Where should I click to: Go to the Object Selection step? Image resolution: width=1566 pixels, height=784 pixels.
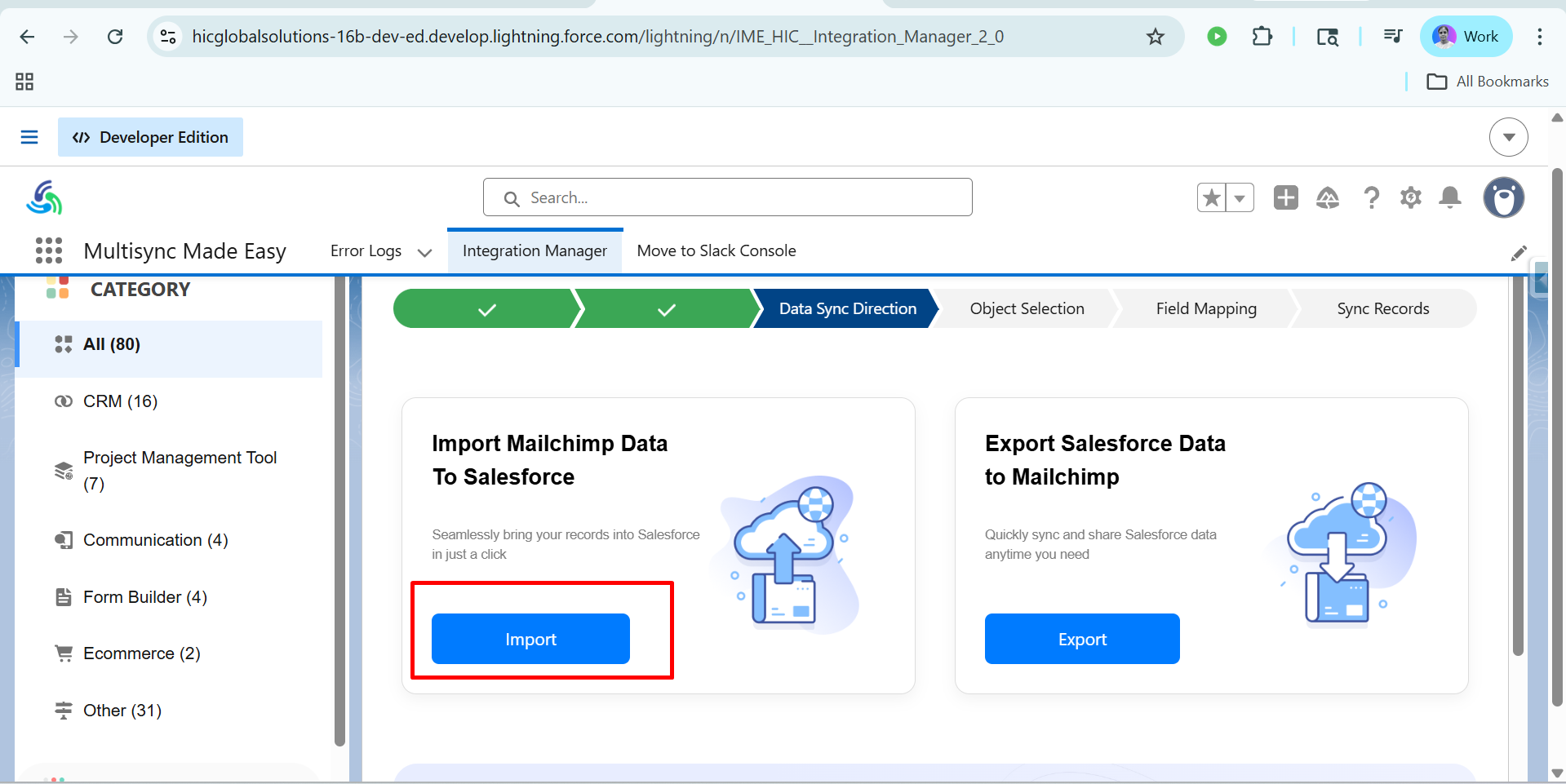1027,309
